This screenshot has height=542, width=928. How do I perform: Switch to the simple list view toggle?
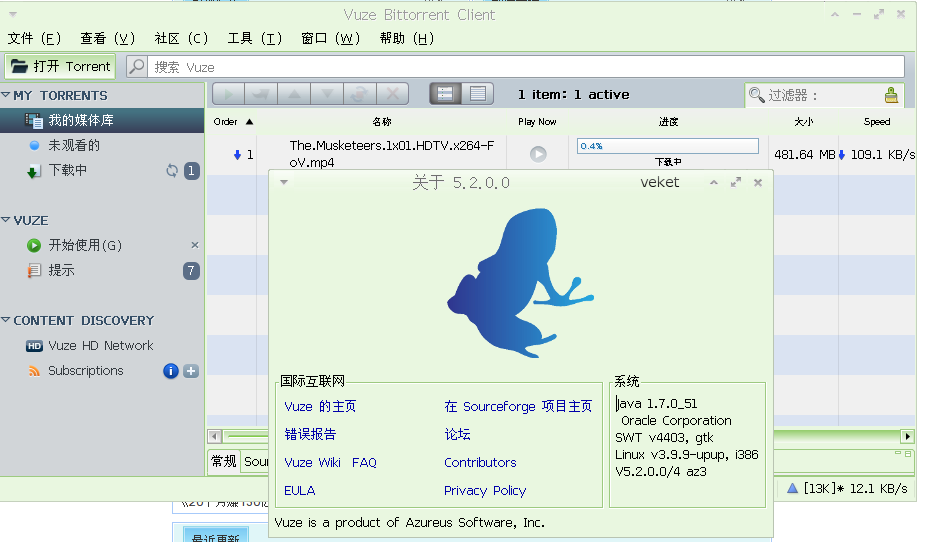pos(445,94)
